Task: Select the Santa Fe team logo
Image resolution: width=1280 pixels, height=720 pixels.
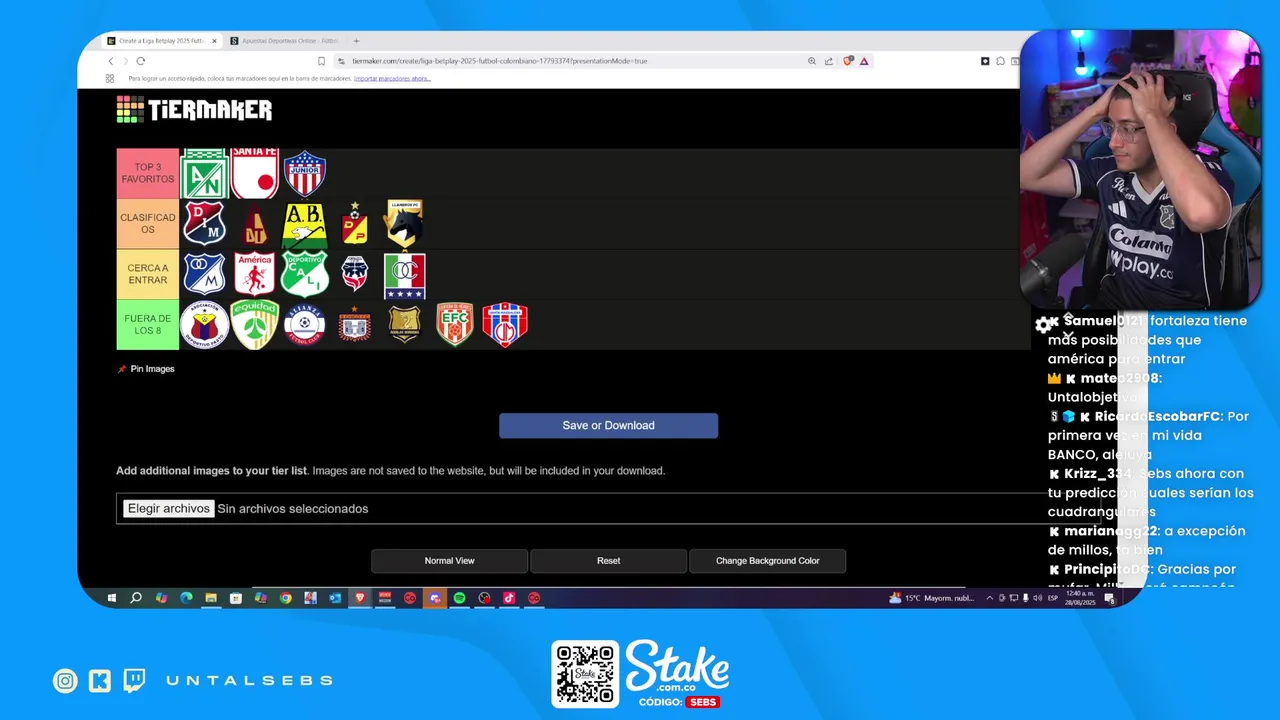Action: 254,174
